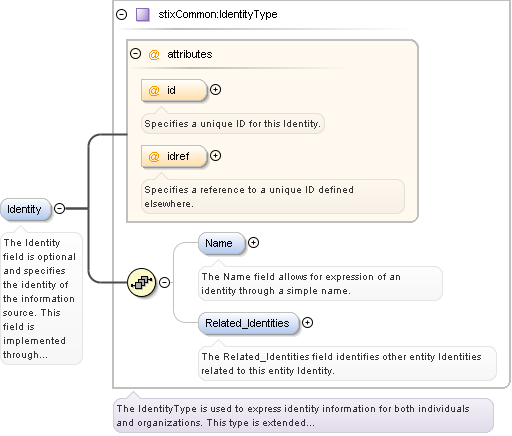Click the IdentityType description annotation
The width and height of the screenshot is (512, 436).
303,416
